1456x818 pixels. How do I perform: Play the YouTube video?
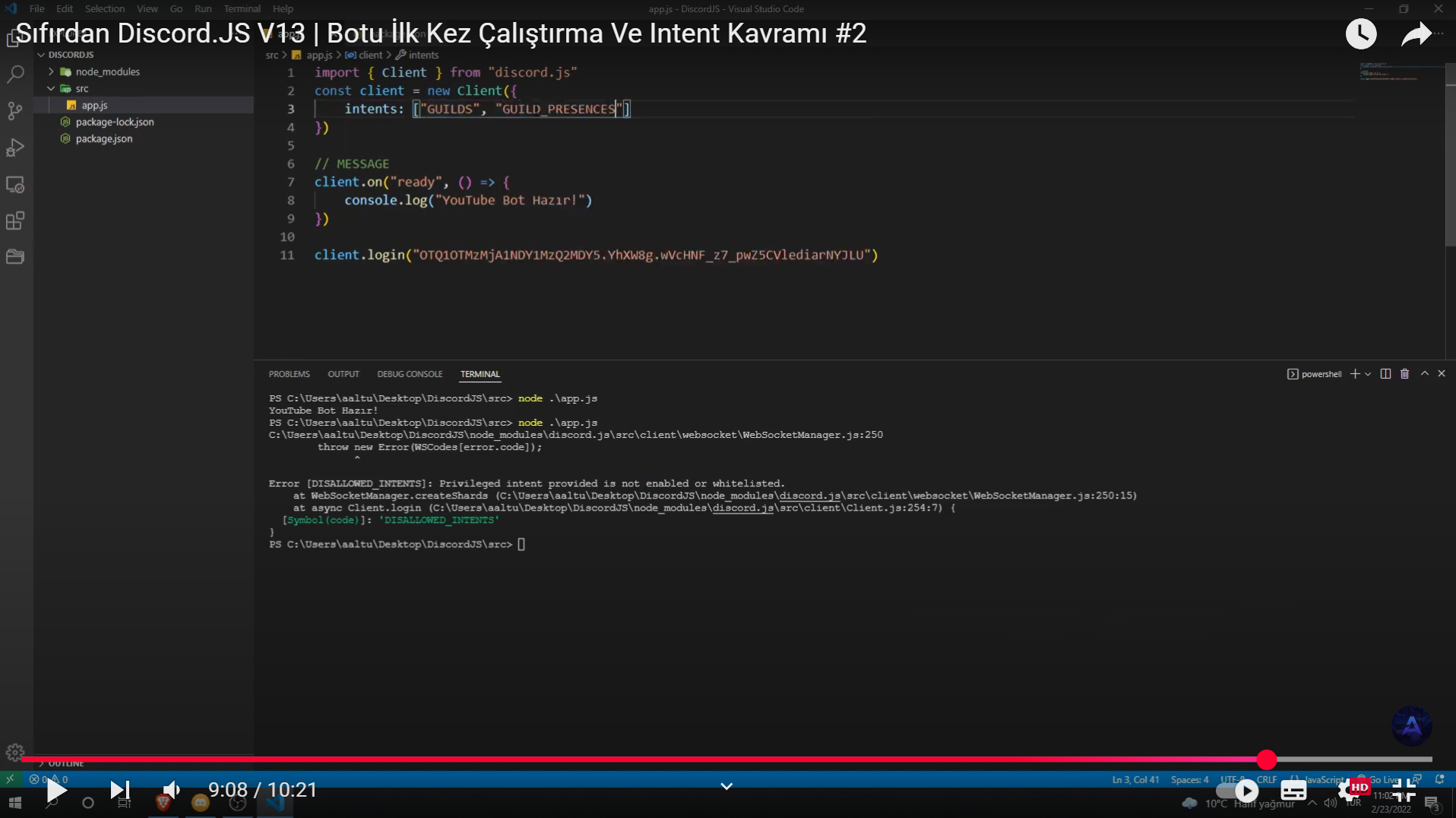click(56, 791)
